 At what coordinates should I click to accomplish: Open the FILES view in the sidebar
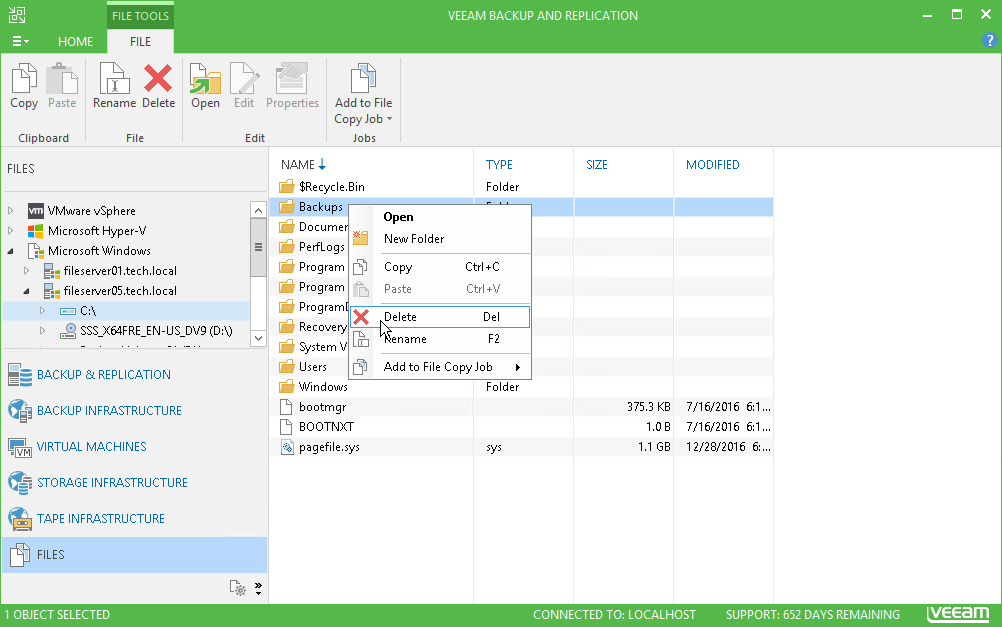point(134,554)
